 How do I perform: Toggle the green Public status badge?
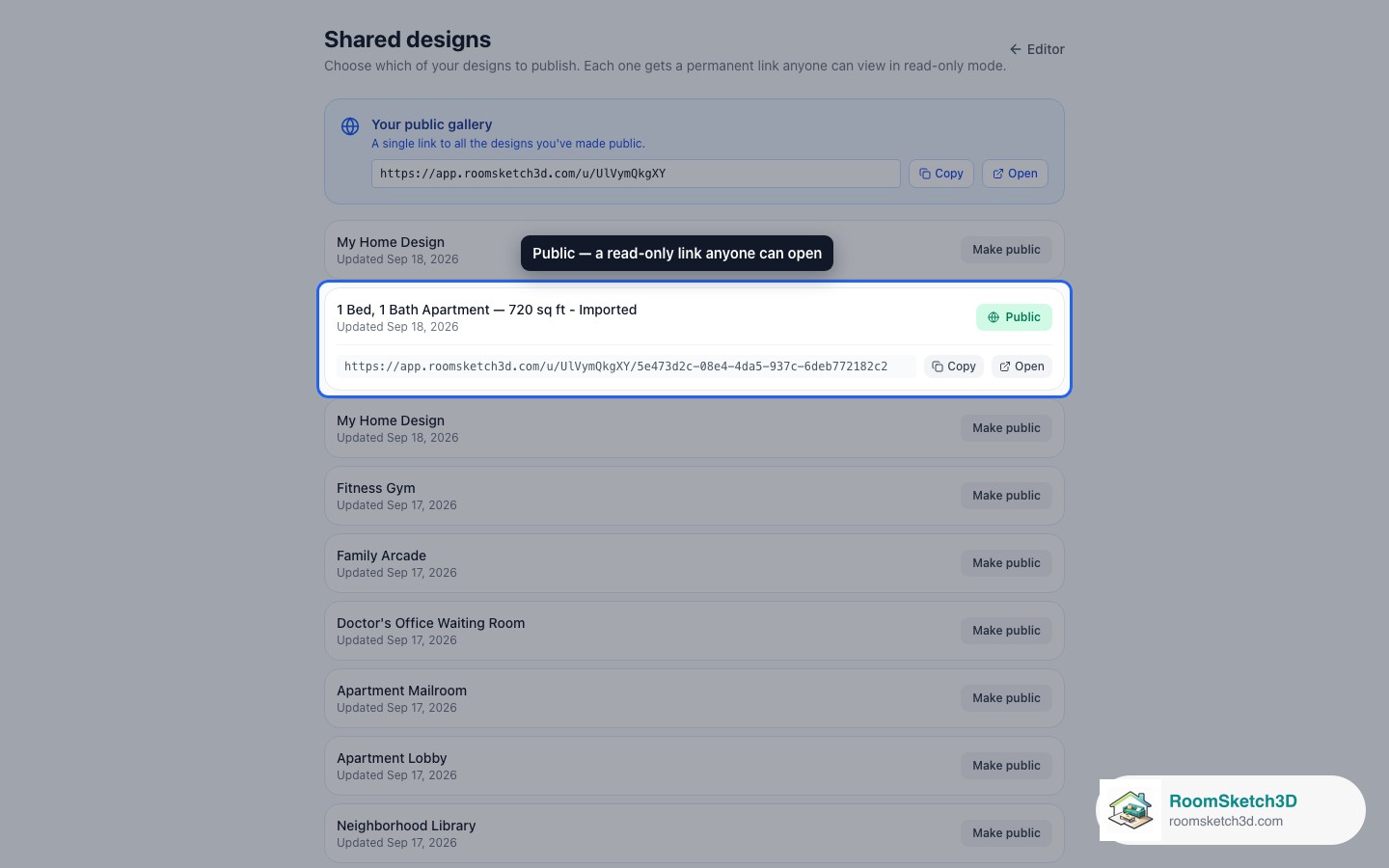click(x=1014, y=317)
